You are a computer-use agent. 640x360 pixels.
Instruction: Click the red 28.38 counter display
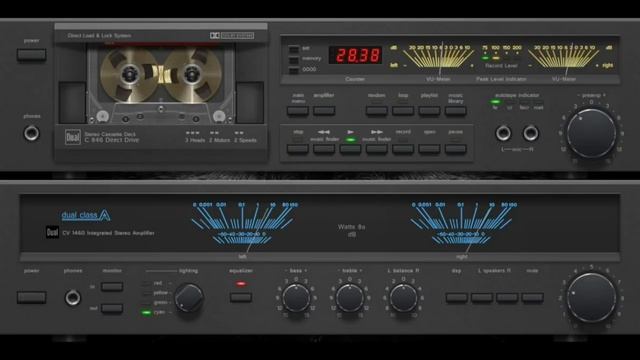[x=356, y=55]
